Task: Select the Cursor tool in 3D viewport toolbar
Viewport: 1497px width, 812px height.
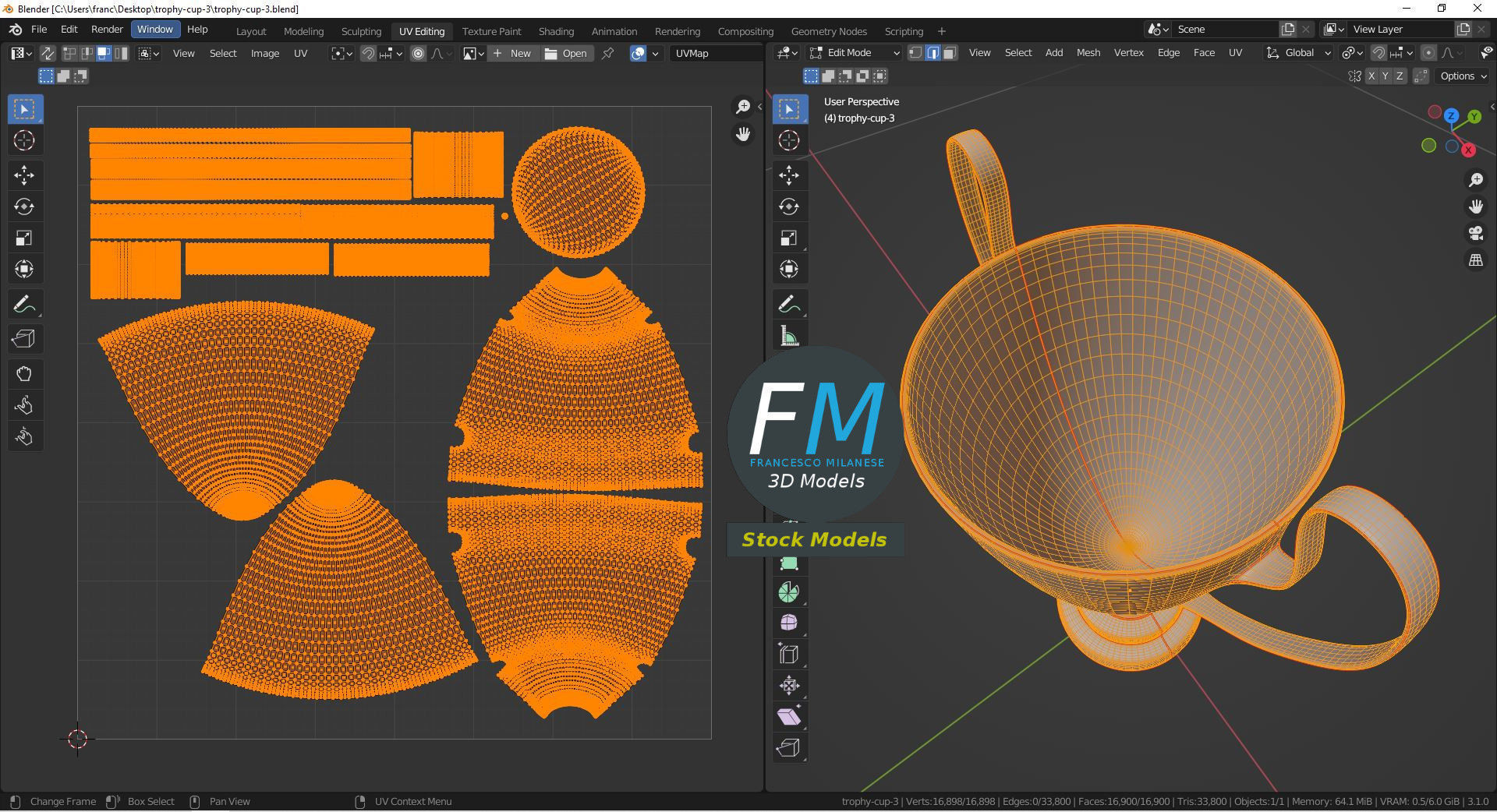Action: pyautogui.click(x=789, y=140)
